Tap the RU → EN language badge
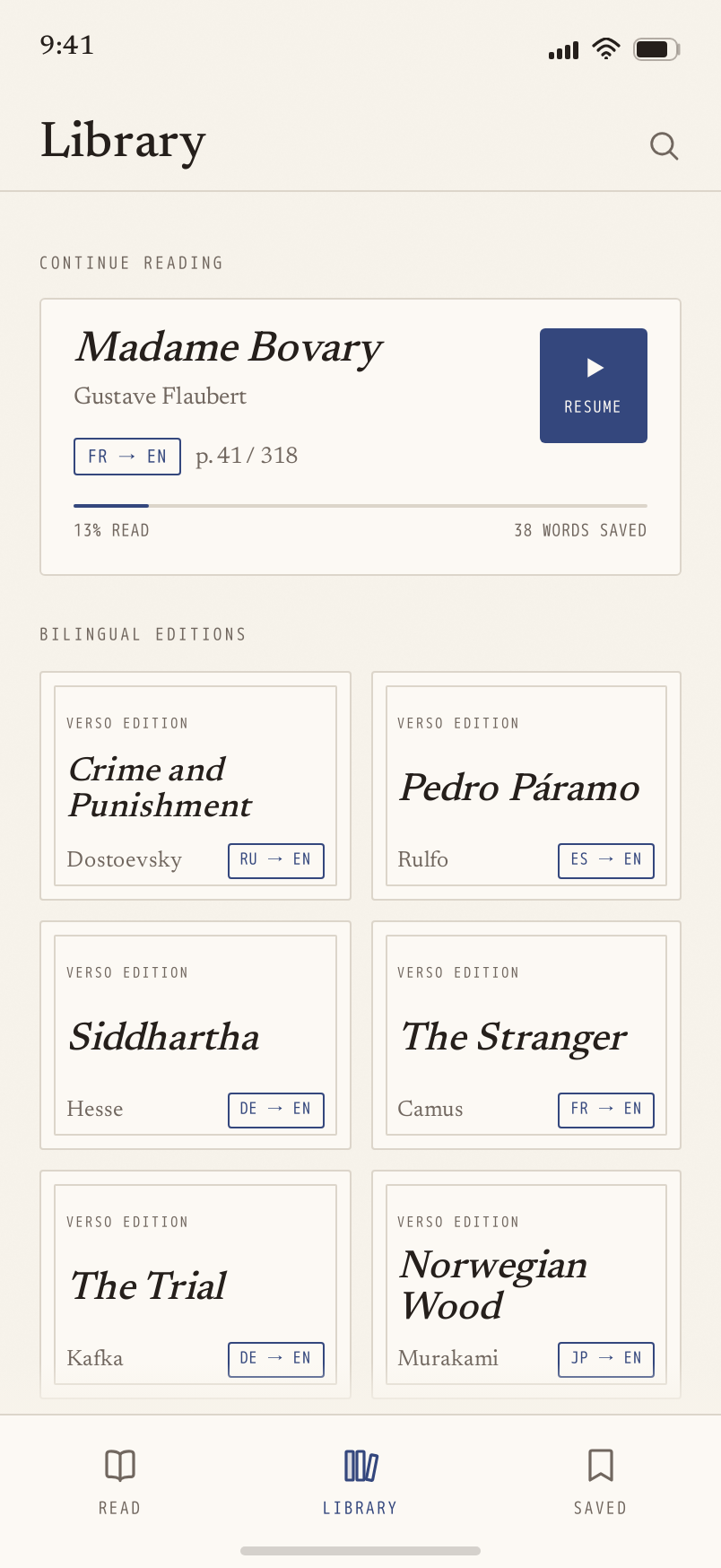The height and width of the screenshot is (1568, 721). (x=276, y=860)
